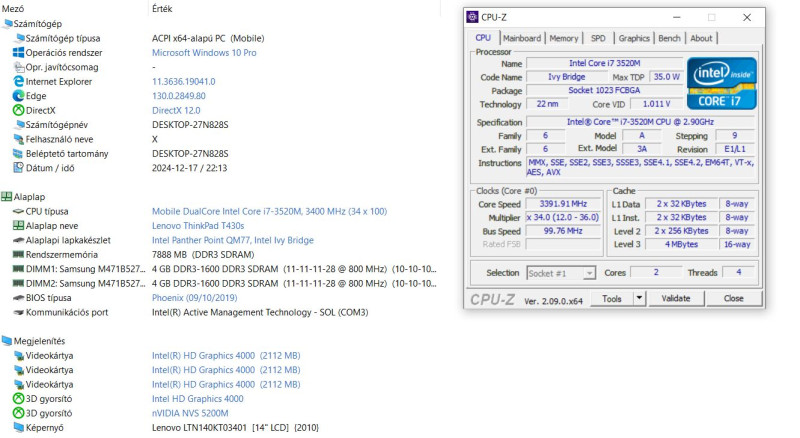Click the DirectX Xbox-style icon

(18, 110)
